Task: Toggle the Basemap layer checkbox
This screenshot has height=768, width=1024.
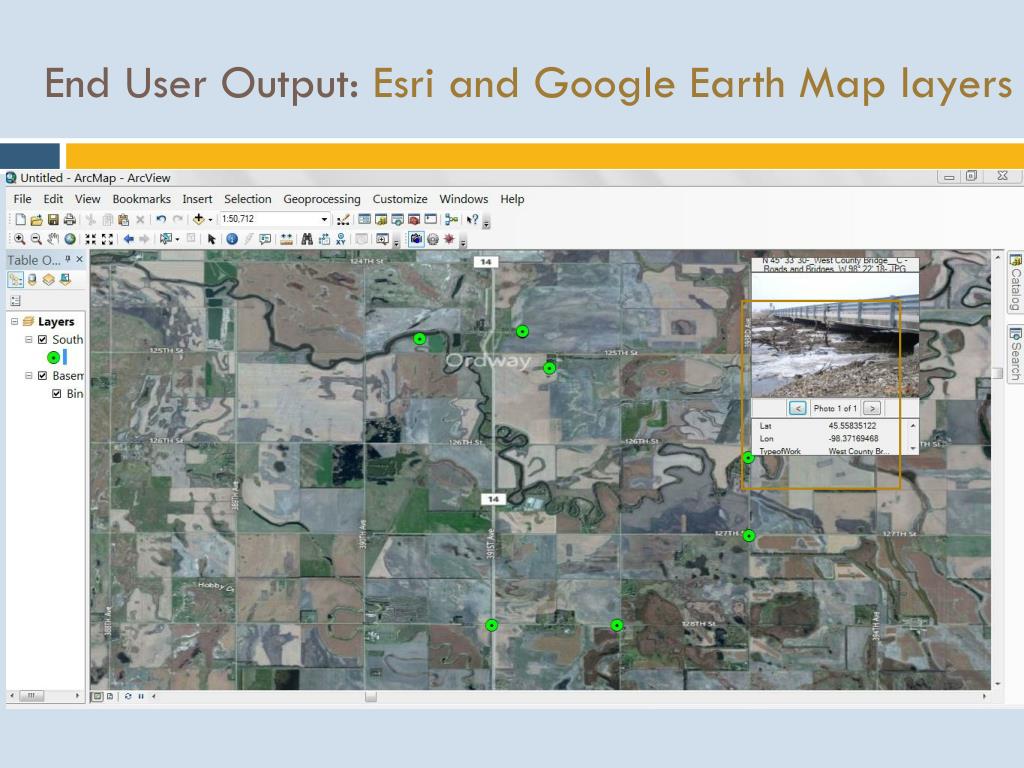Action: [43, 376]
